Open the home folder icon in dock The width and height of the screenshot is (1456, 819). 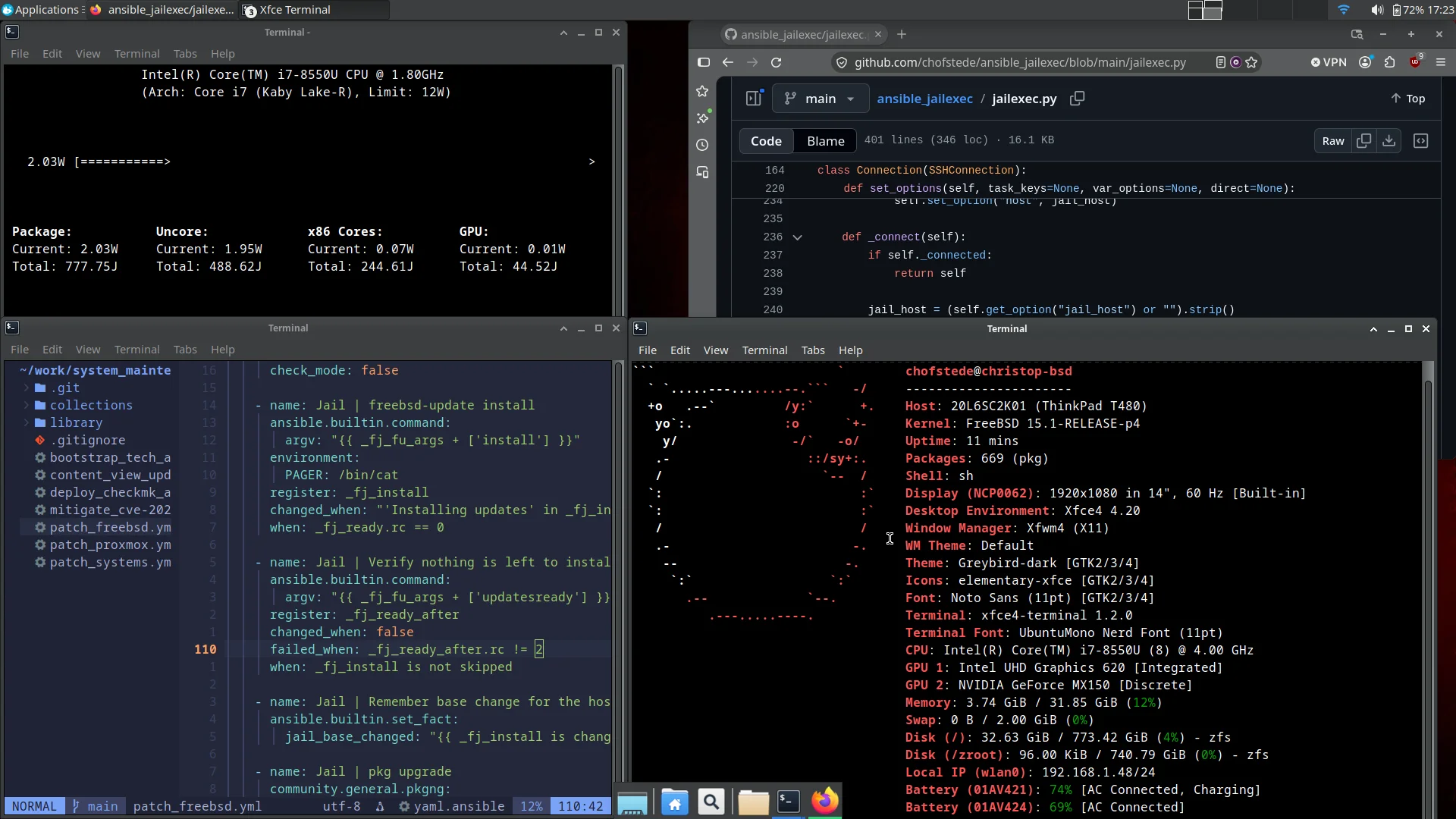(x=675, y=802)
